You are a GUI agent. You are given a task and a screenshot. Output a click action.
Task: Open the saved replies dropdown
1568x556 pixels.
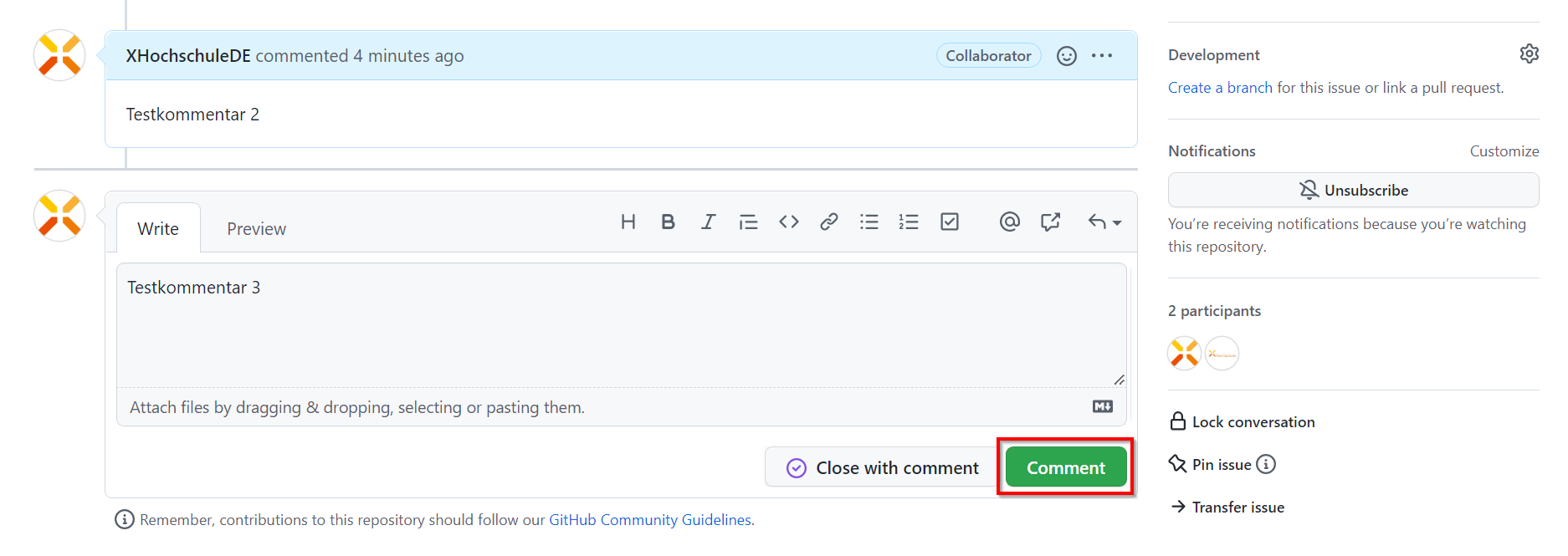click(1104, 222)
